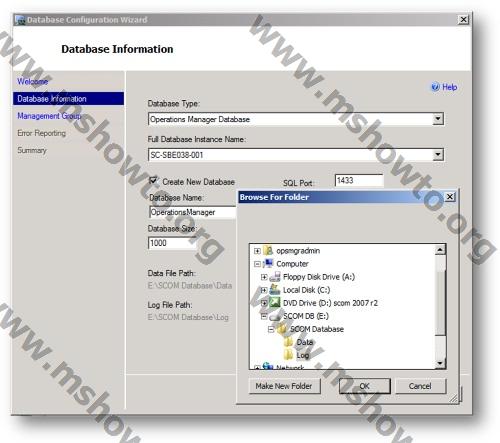Expand the opsmgradmin tree node

[x=257, y=251]
